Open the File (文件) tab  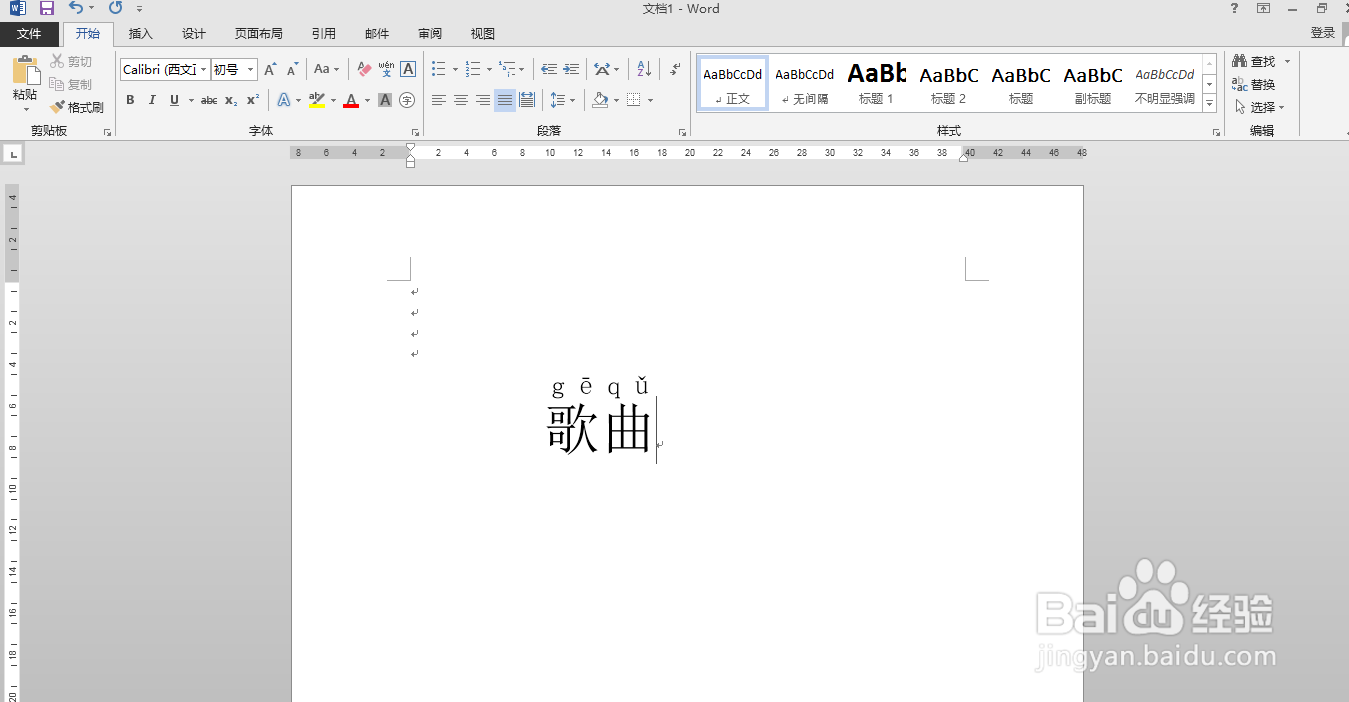pyautogui.click(x=29, y=34)
